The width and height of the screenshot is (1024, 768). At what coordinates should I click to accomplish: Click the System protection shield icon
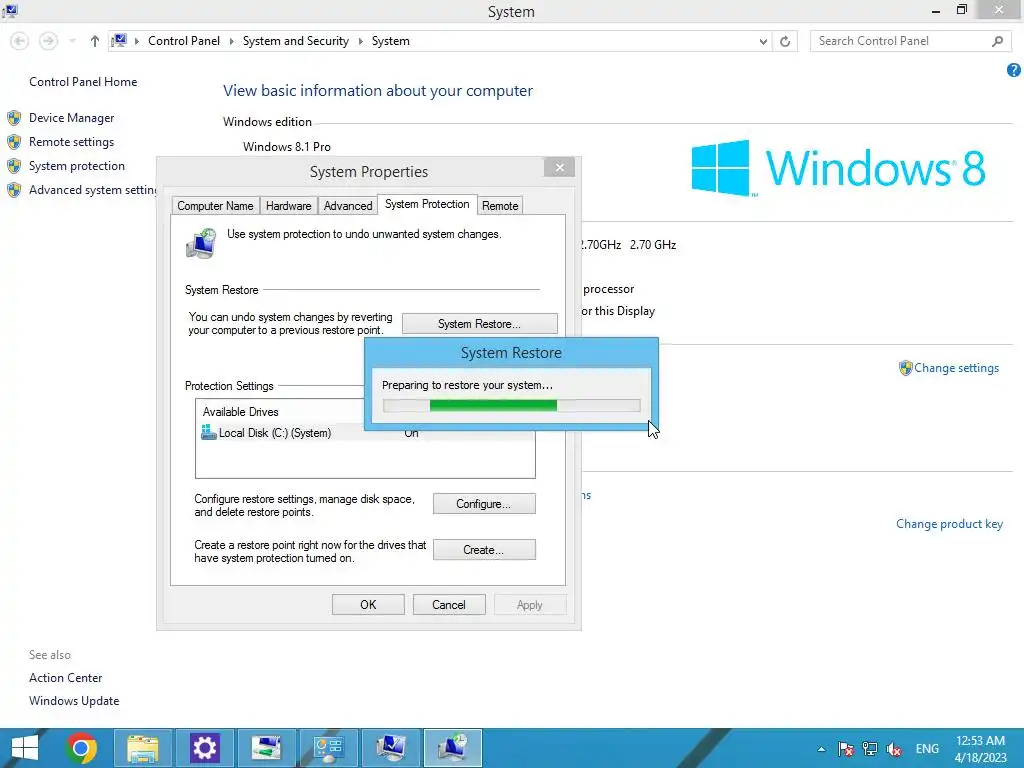click(14, 166)
